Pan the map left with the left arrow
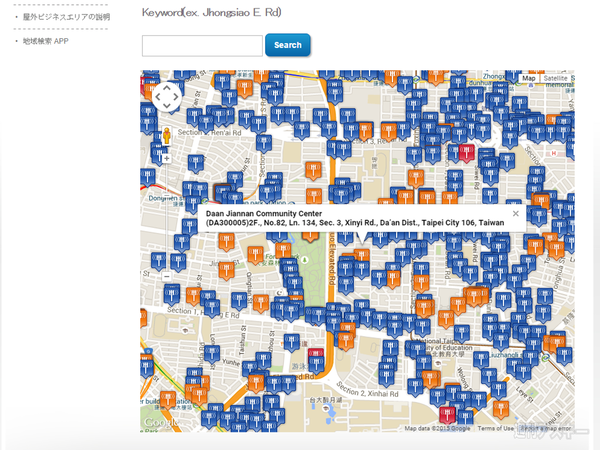The width and height of the screenshot is (600, 450). [158, 97]
